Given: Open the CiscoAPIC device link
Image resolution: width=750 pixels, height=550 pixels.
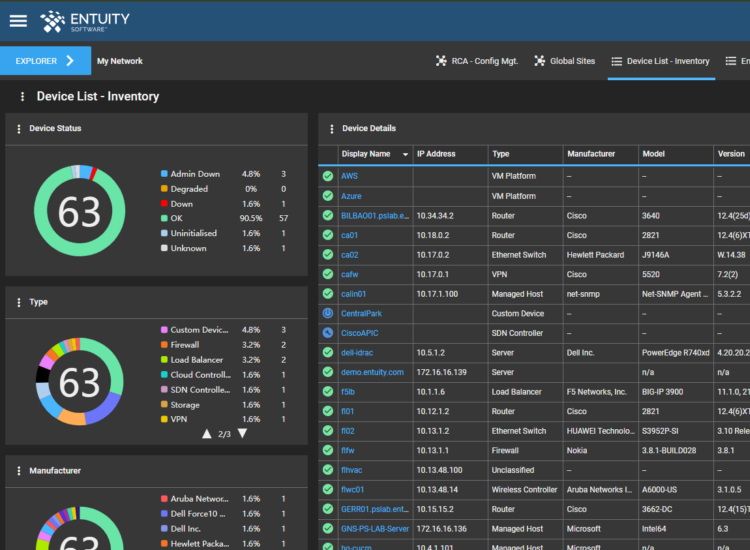Looking at the screenshot, I should click(359, 333).
